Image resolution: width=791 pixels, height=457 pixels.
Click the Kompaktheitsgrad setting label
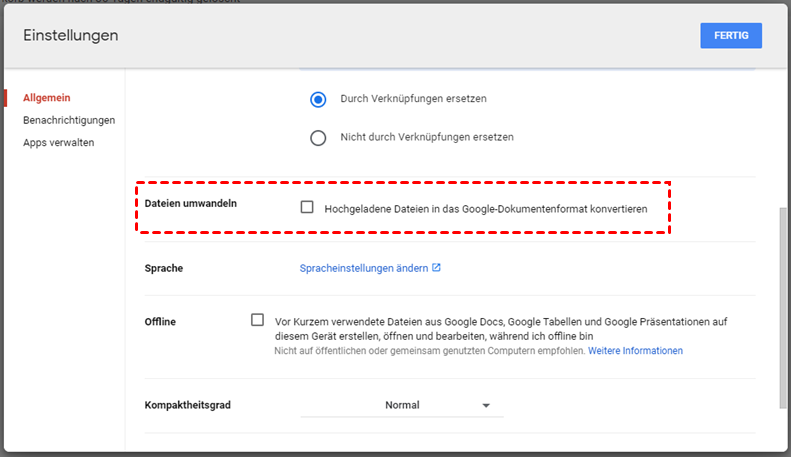tap(195, 405)
